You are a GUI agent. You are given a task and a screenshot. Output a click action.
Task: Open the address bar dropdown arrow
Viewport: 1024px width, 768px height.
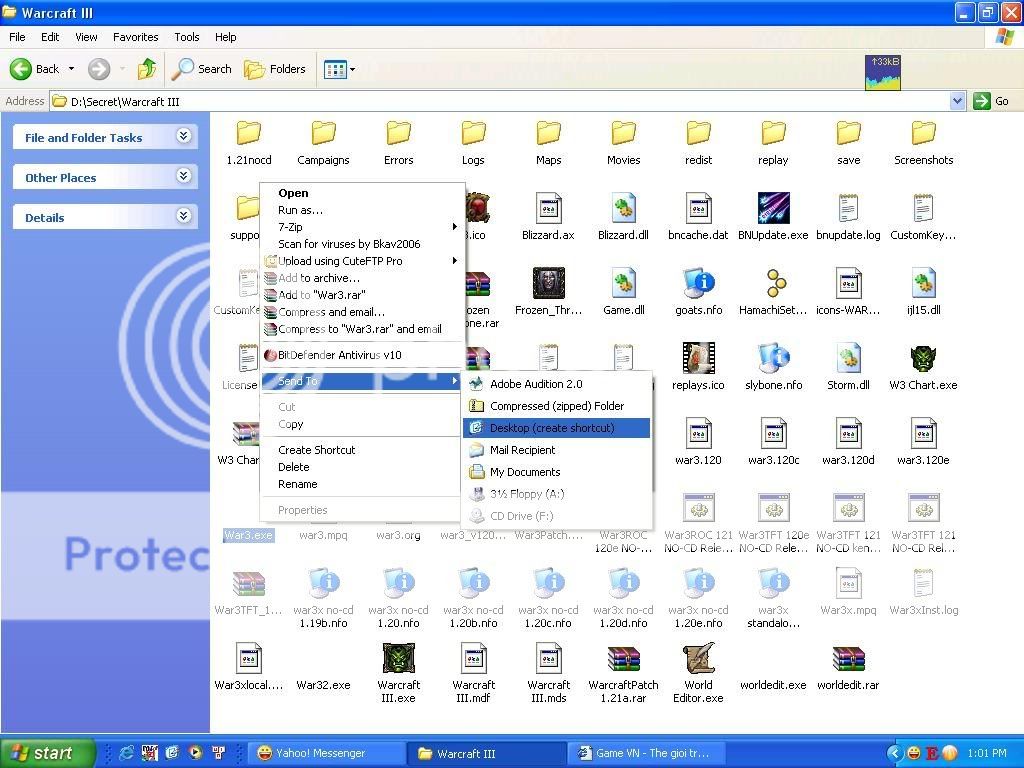pos(957,101)
